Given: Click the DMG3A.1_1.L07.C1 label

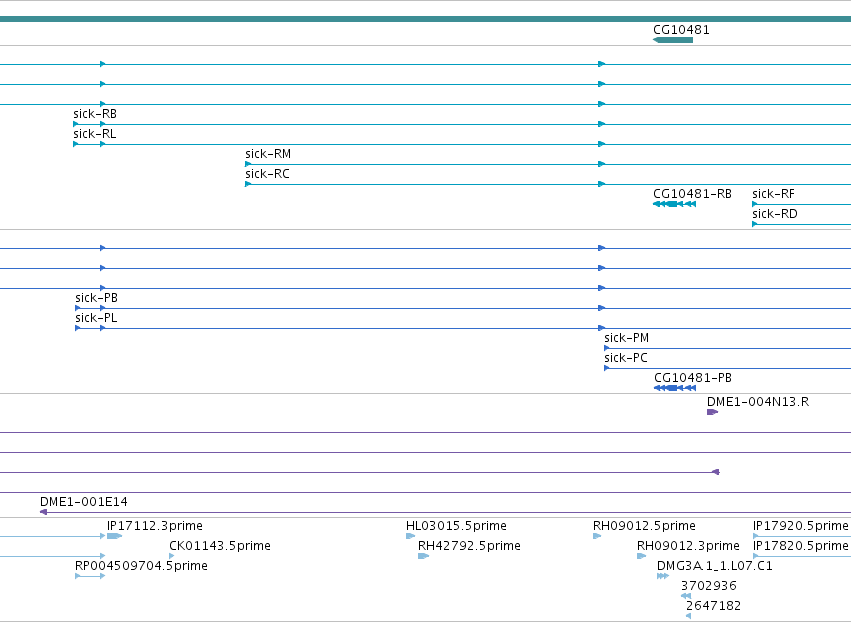Looking at the screenshot, I should 715,566.
